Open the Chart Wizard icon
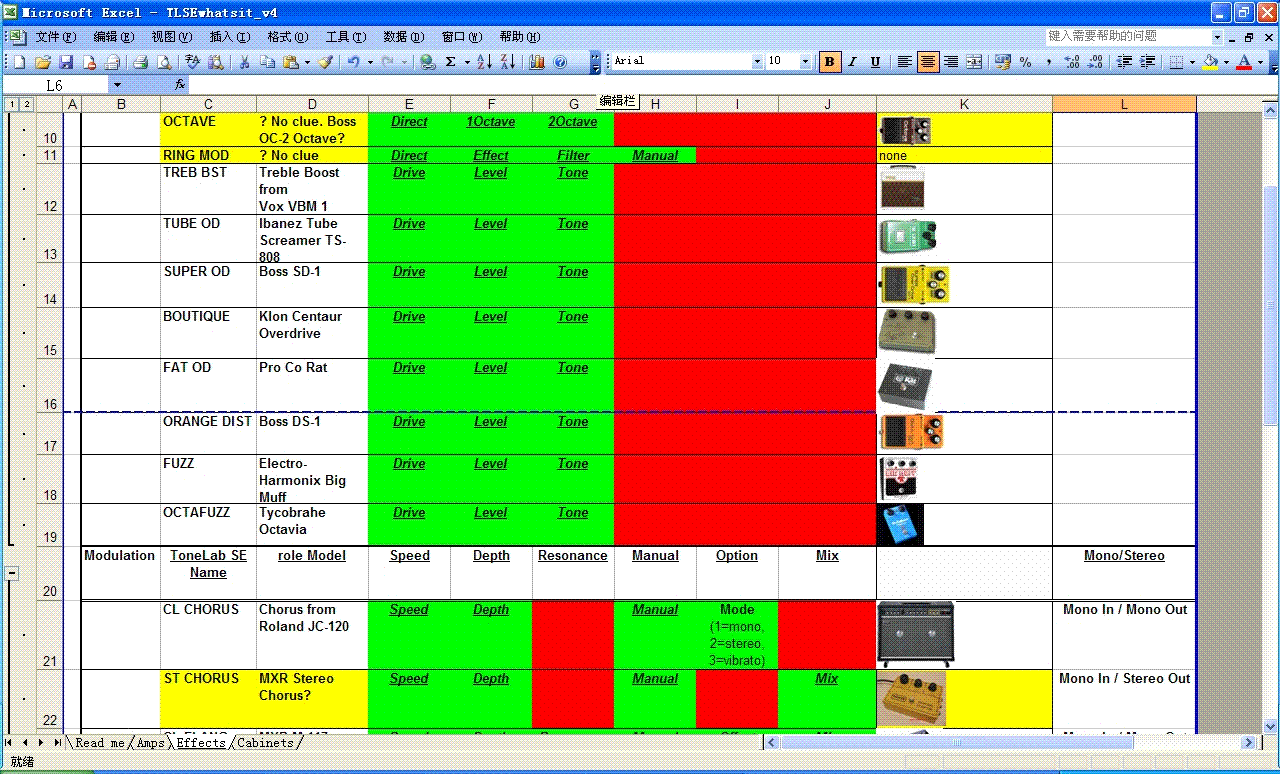The width and height of the screenshot is (1280, 774). pos(537,62)
